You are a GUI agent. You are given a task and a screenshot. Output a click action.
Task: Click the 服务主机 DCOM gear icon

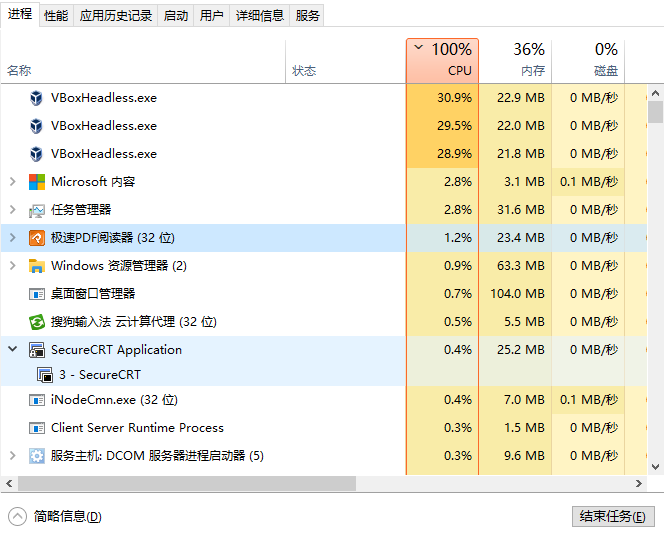click(37, 456)
